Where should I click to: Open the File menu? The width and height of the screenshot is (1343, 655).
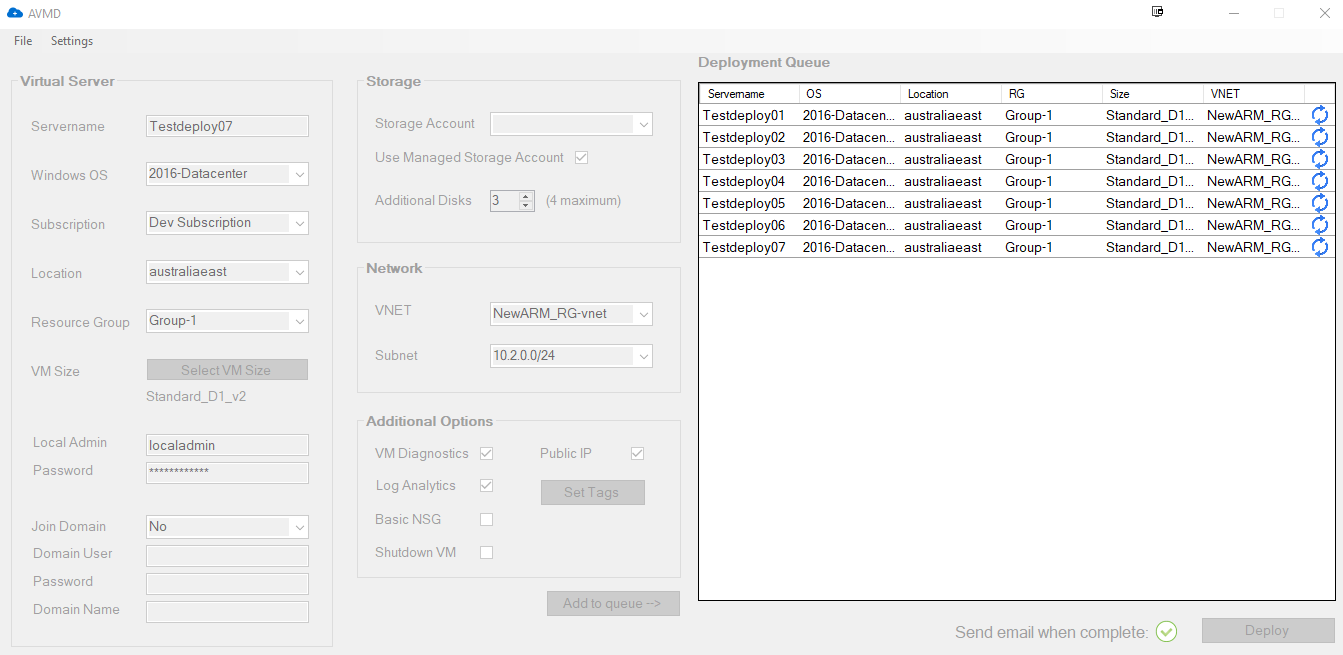coord(23,41)
